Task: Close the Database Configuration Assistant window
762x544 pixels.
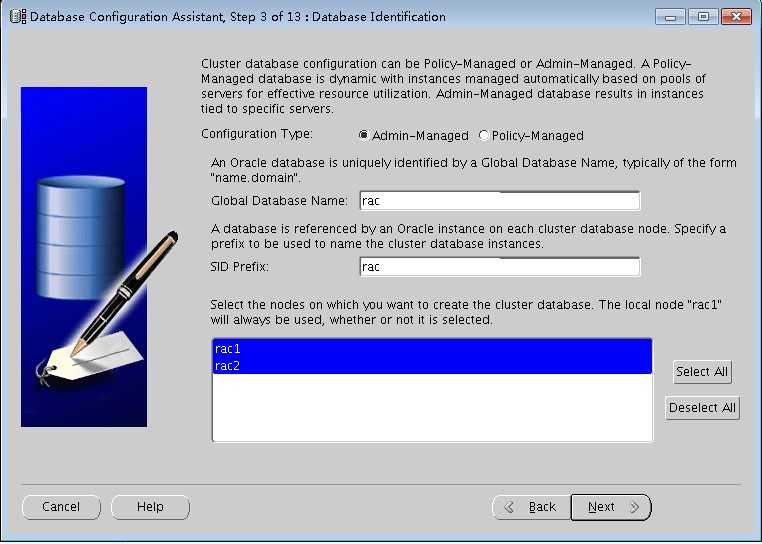Action: pos(736,17)
